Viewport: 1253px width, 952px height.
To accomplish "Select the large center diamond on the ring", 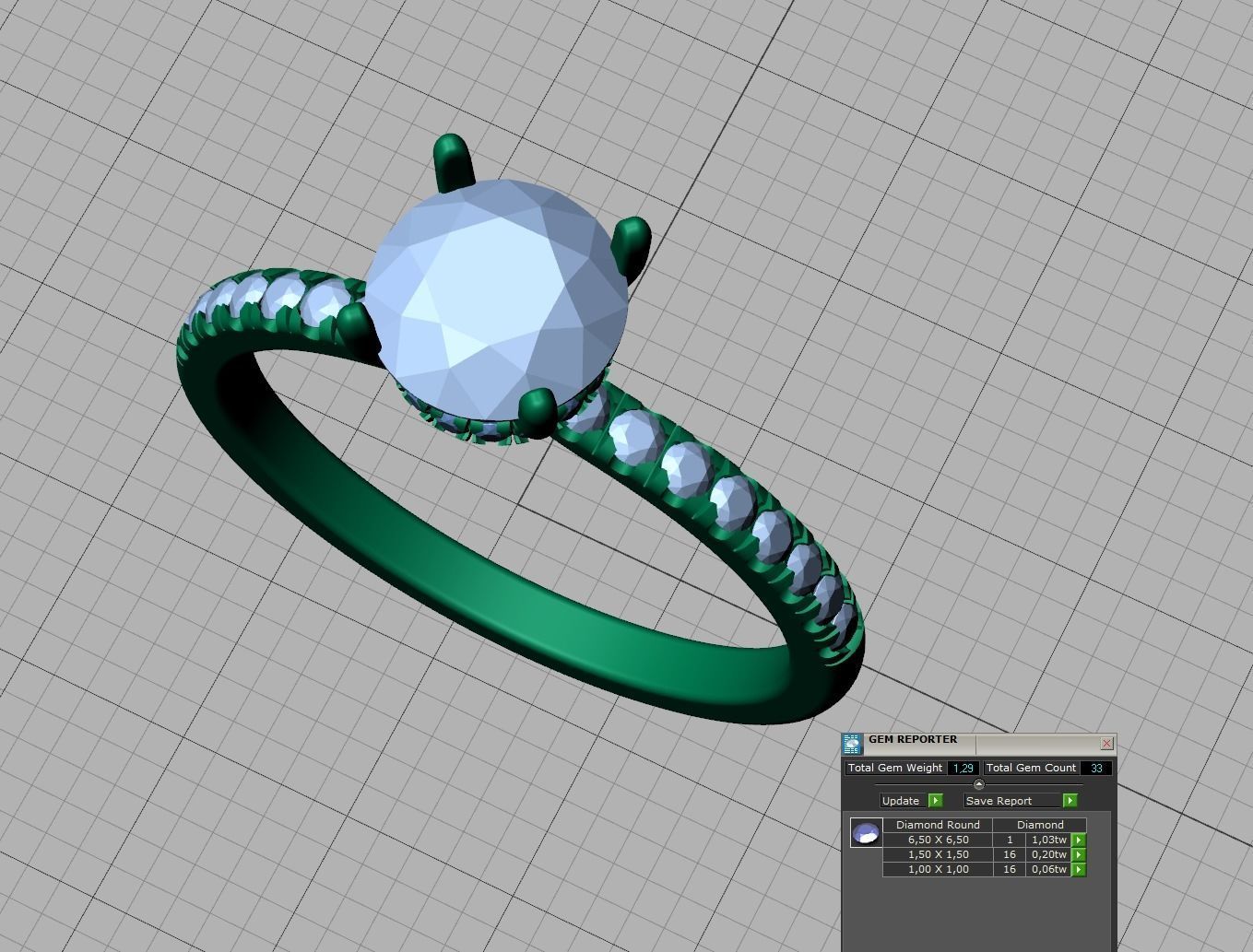I will point(497,301).
